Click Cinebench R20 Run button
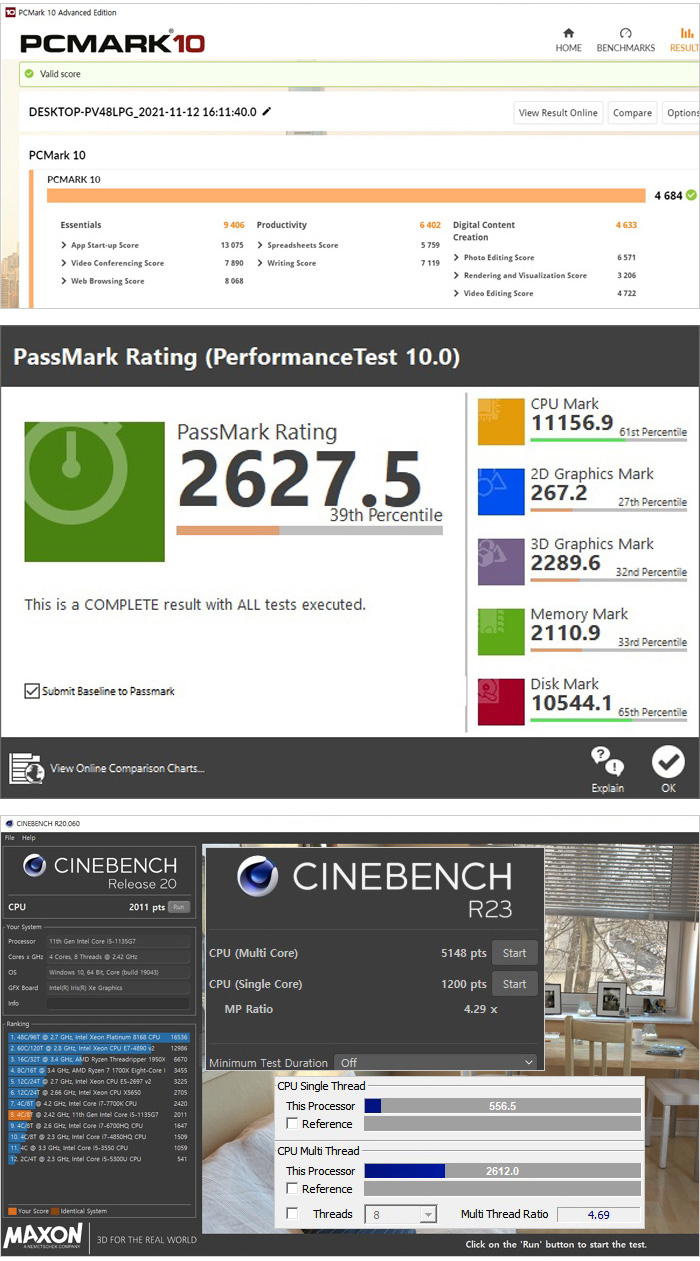Viewport: 700px width, 1261px height. [179, 906]
